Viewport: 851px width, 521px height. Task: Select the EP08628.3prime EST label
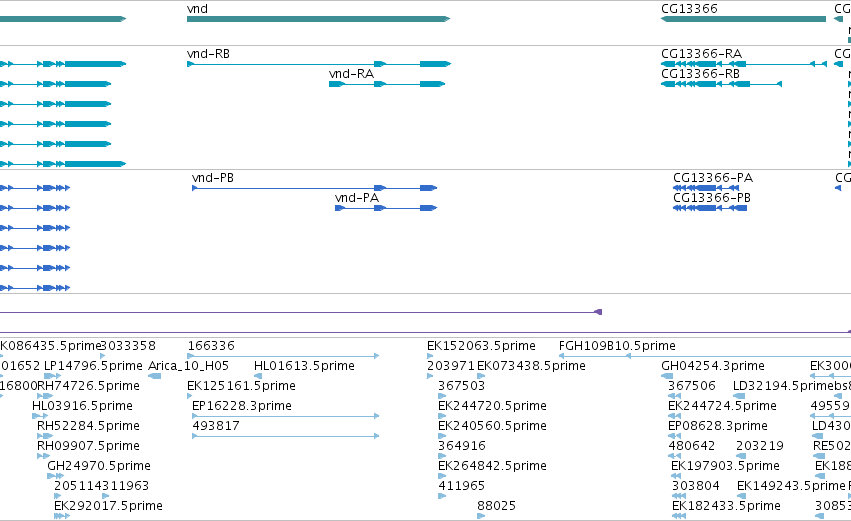point(717,426)
